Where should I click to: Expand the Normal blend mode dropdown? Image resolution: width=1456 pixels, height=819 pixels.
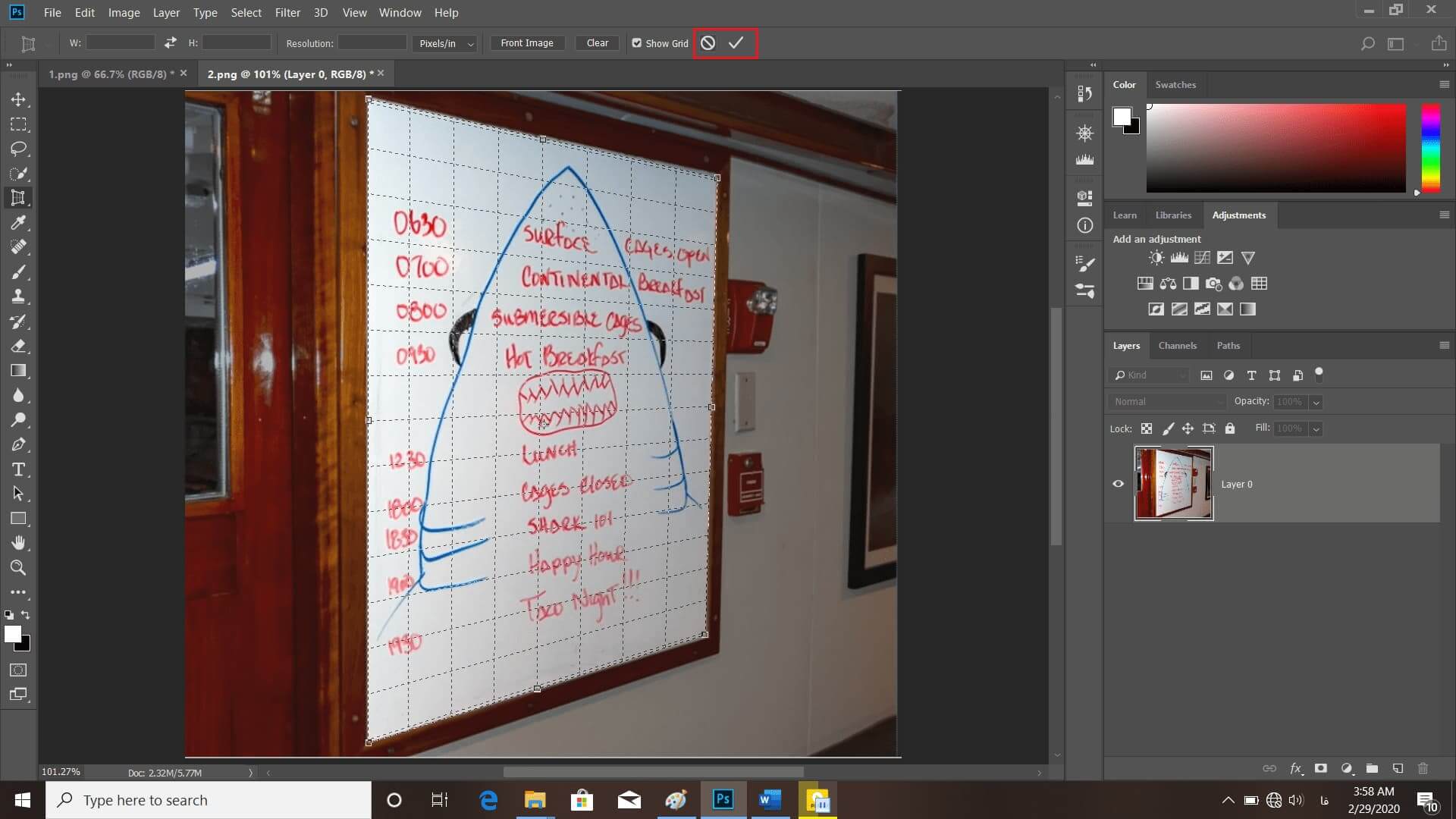(x=1167, y=402)
